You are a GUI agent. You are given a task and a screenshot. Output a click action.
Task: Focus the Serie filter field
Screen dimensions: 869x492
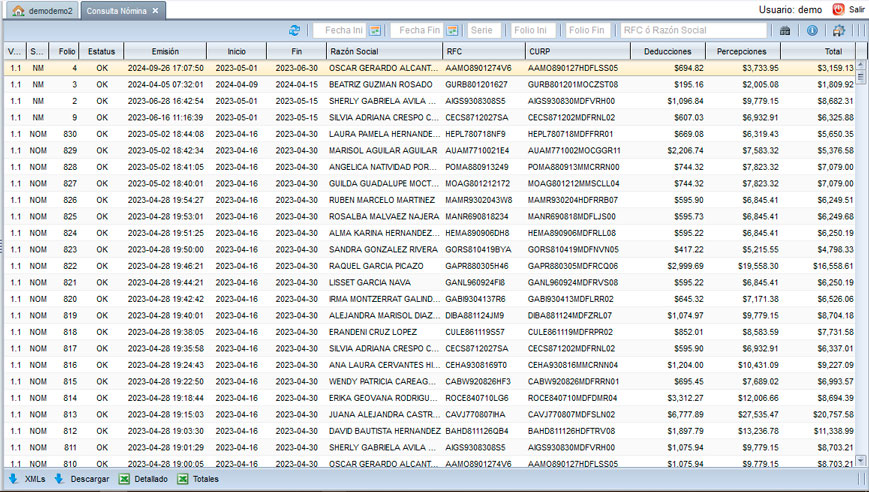484,30
